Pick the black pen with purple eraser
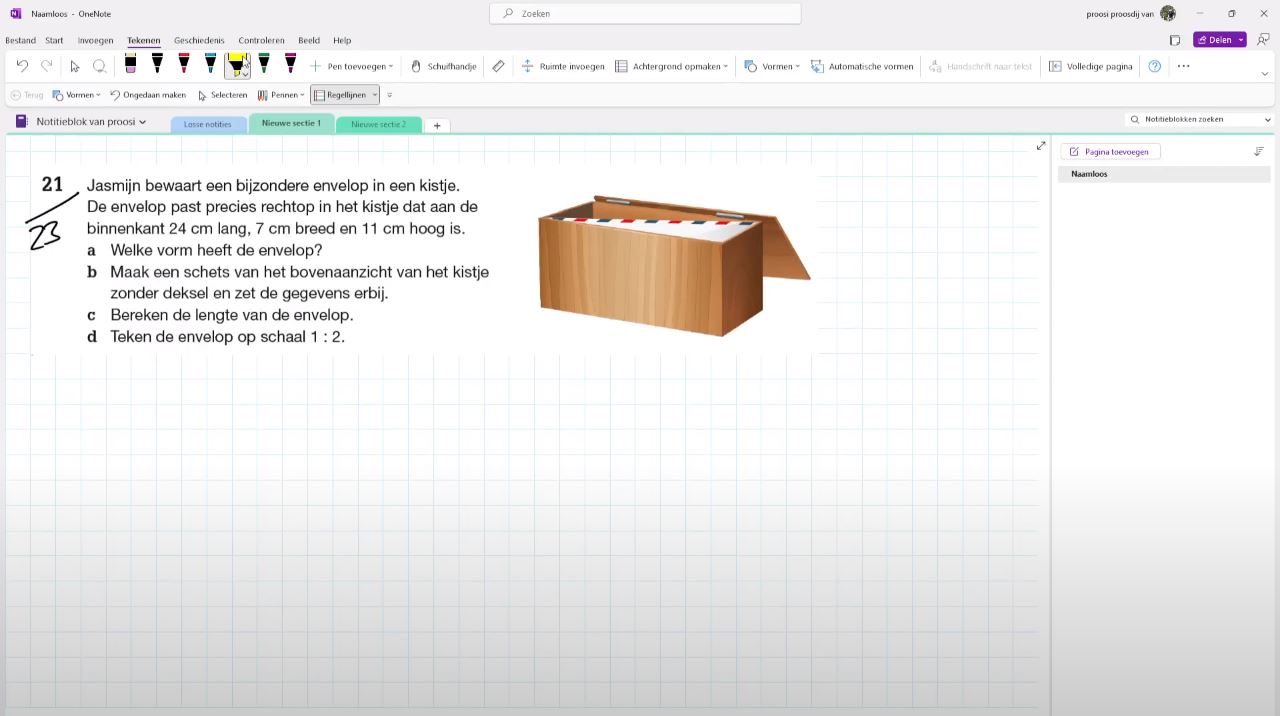The width and height of the screenshot is (1280, 716). point(131,64)
